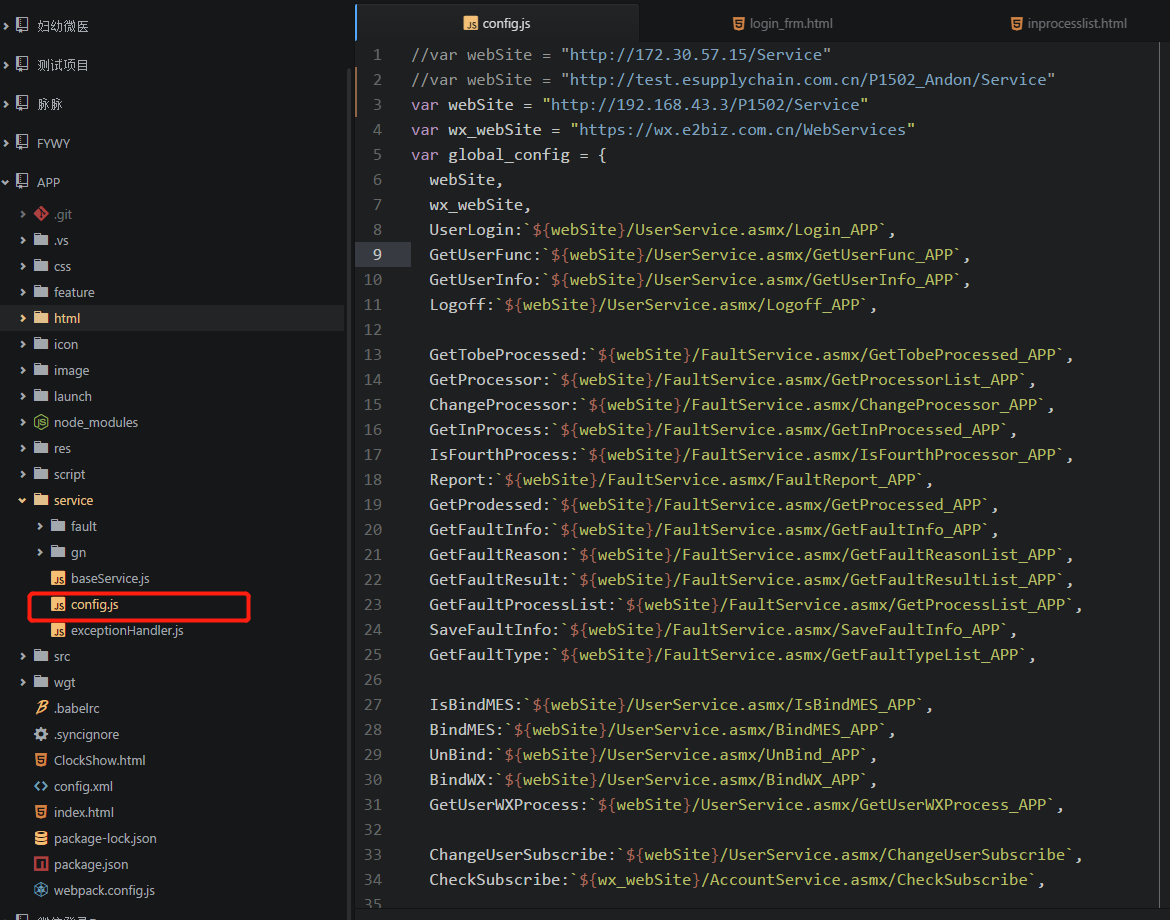The width and height of the screenshot is (1170, 920).
Task: Click the npm icon of package.json
Action: point(41,864)
